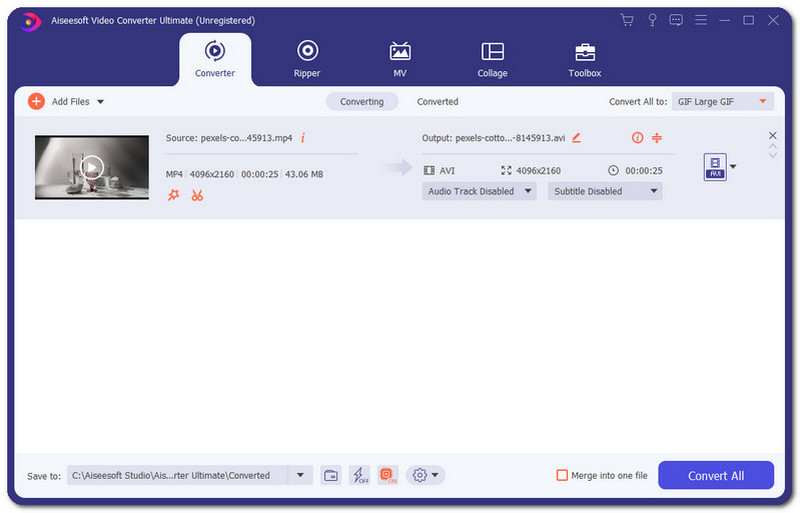Open the Convert All to GIF Large GIF dropdown
The width and height of the screenshot is (800, 513).
pos(722,102)
